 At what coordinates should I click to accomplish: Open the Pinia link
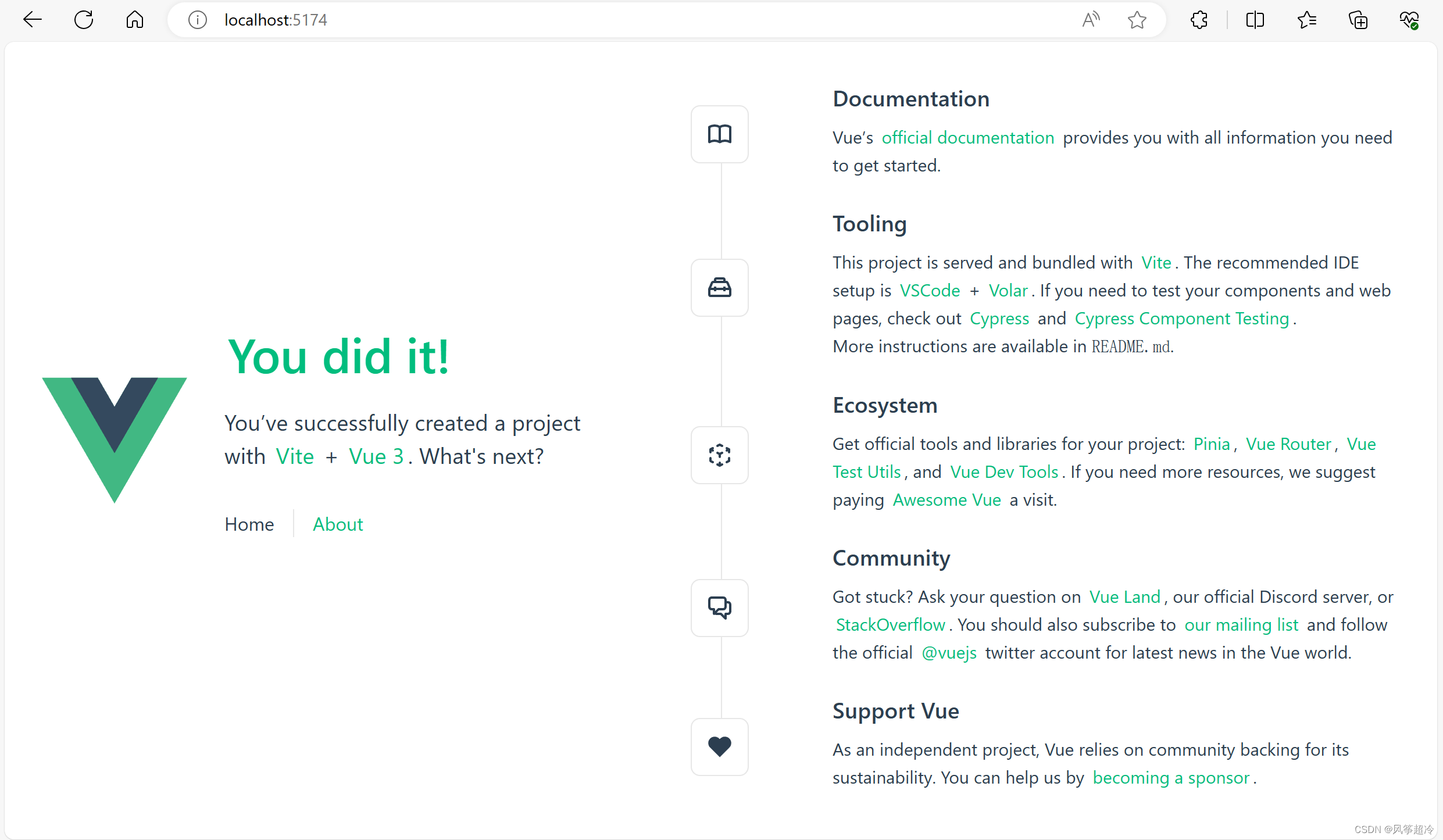(x=1212, y=444)
